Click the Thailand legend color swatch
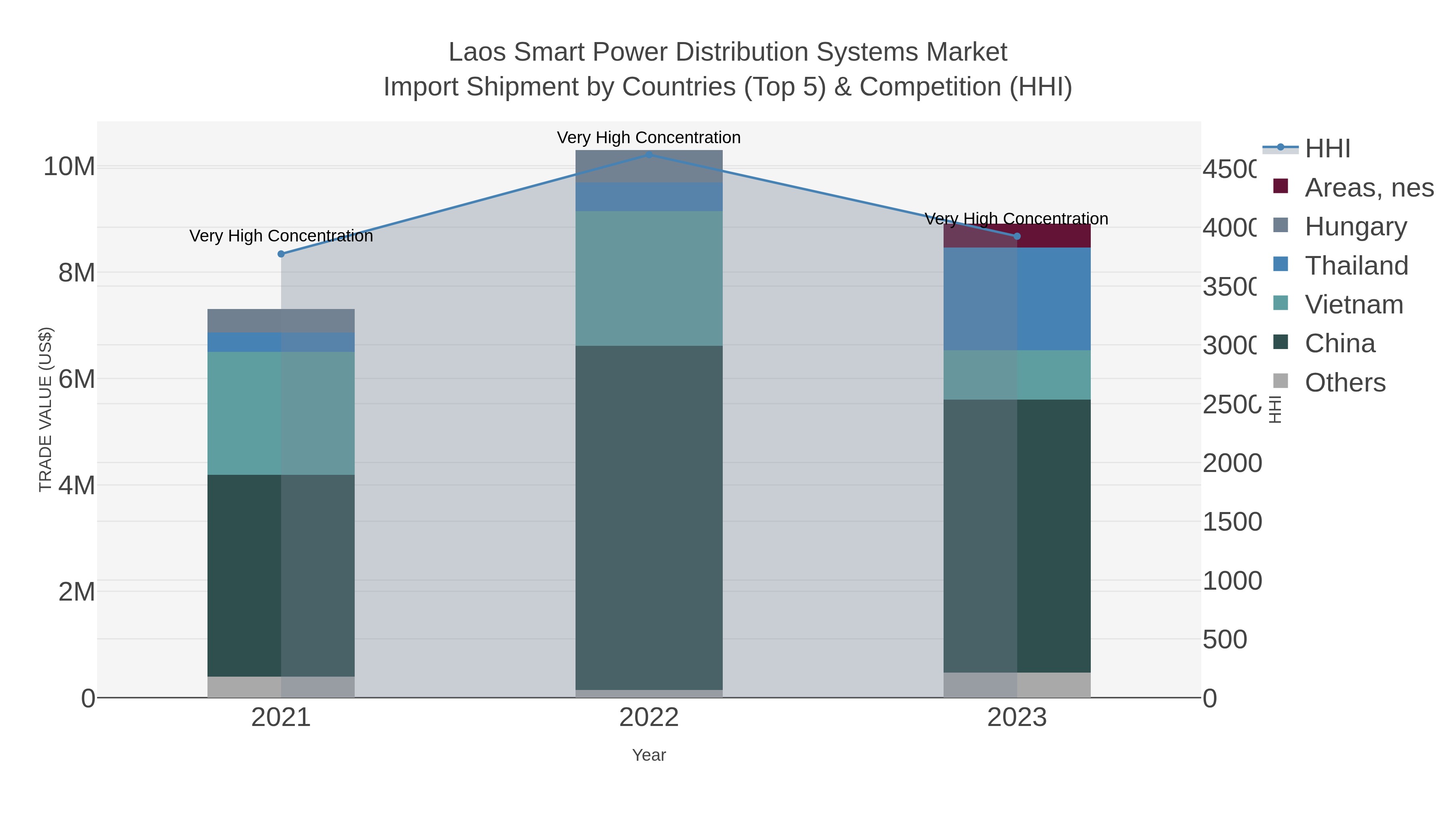The height and width of the screenshot is (819, 1456). (1280, 264)
